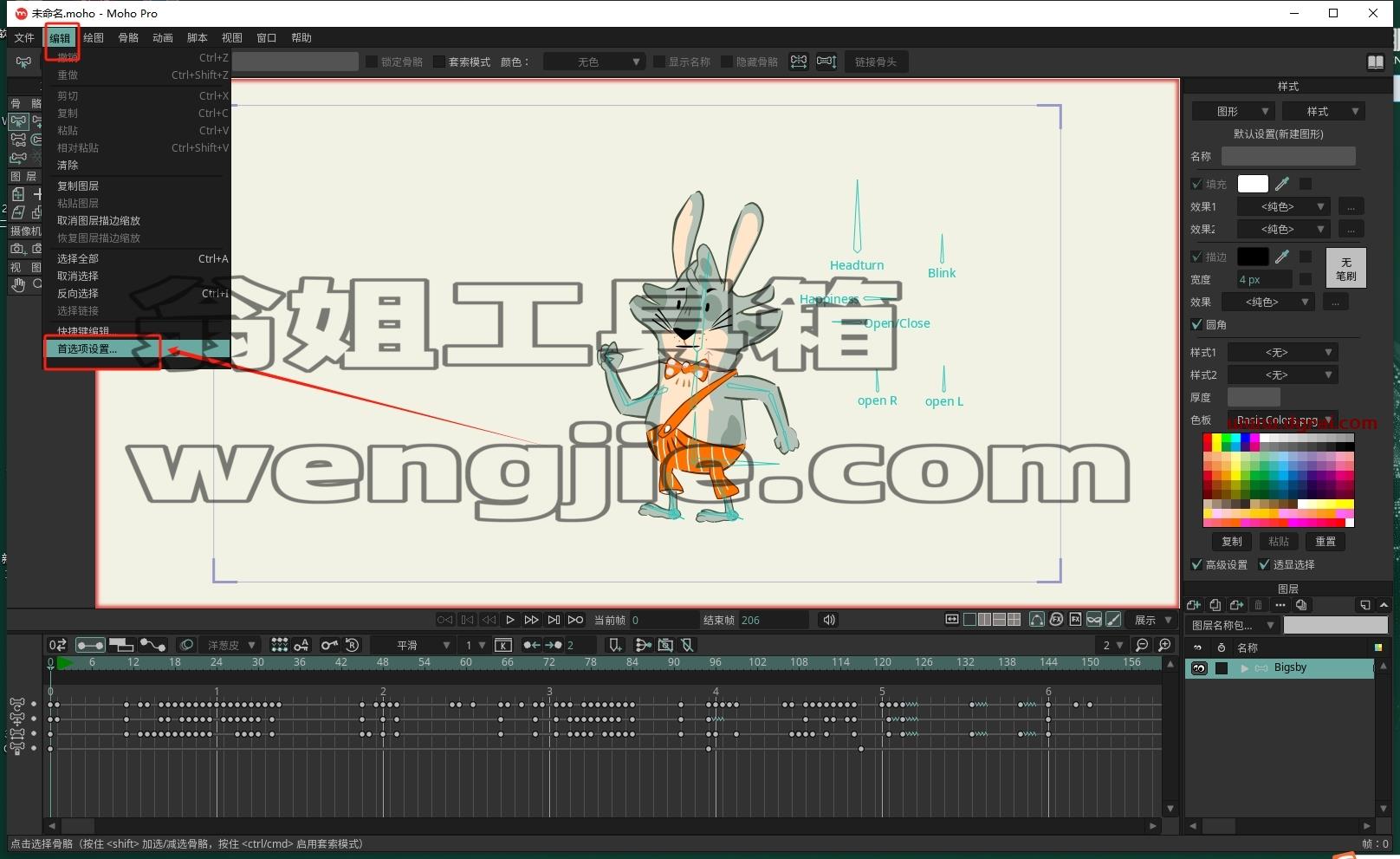Screen dimensions: 1400x859
Task: Toggle the 圆角 round cap checkbox
Action: (x=1197, y=324)
